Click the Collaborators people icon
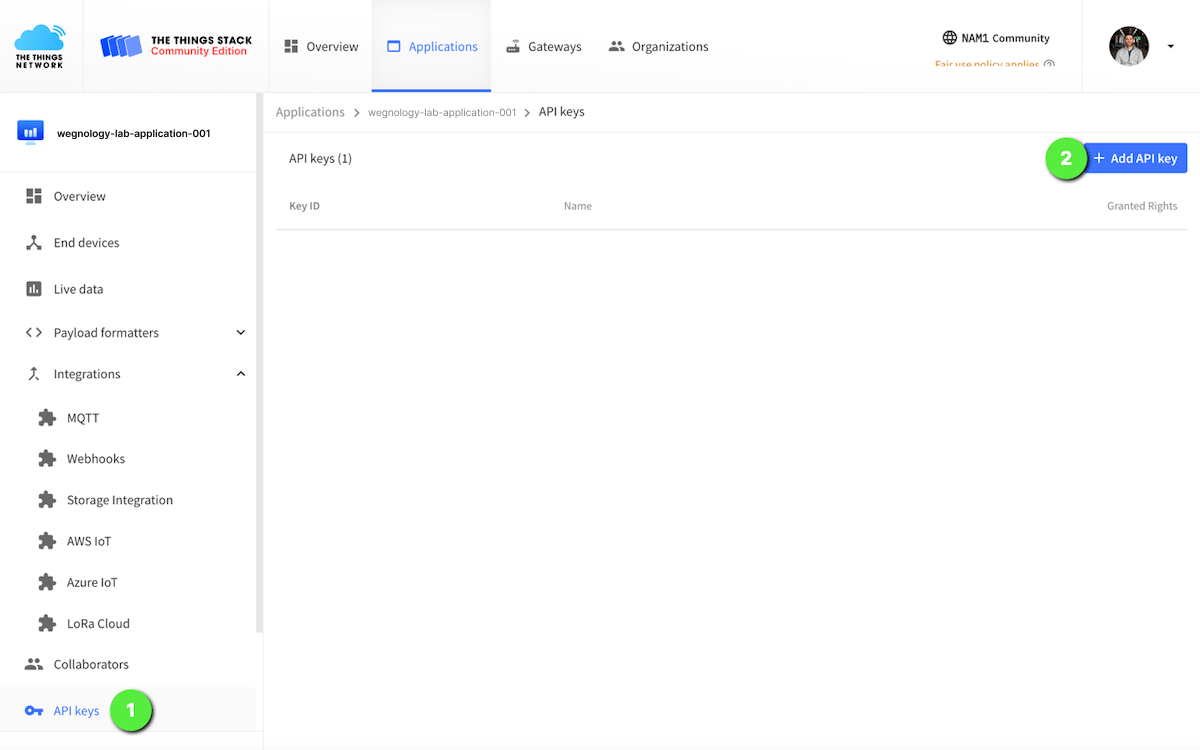The image size is (1200, 750). click(x=34, y=664)
